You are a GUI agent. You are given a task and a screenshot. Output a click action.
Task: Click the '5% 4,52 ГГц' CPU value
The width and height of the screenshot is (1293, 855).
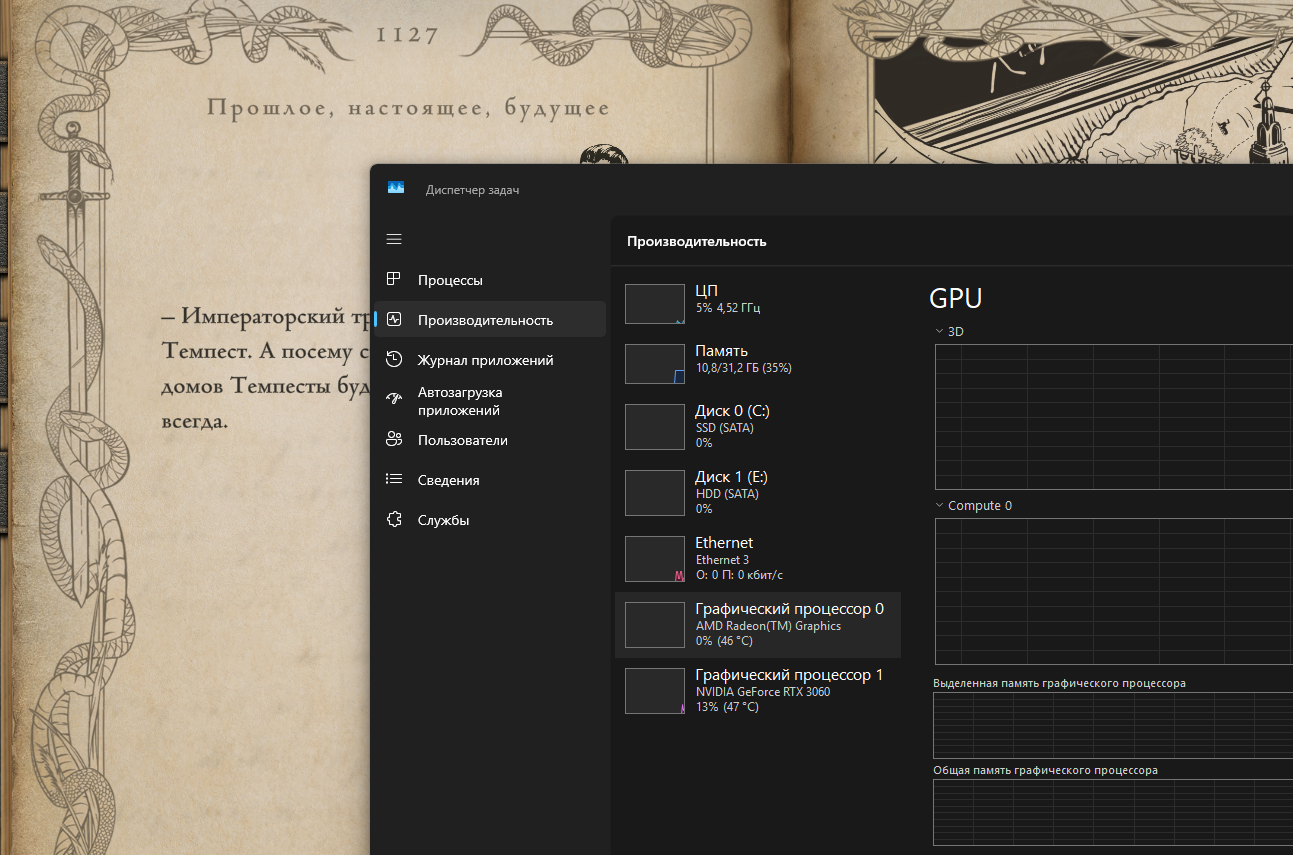click(x=727, y=308)
